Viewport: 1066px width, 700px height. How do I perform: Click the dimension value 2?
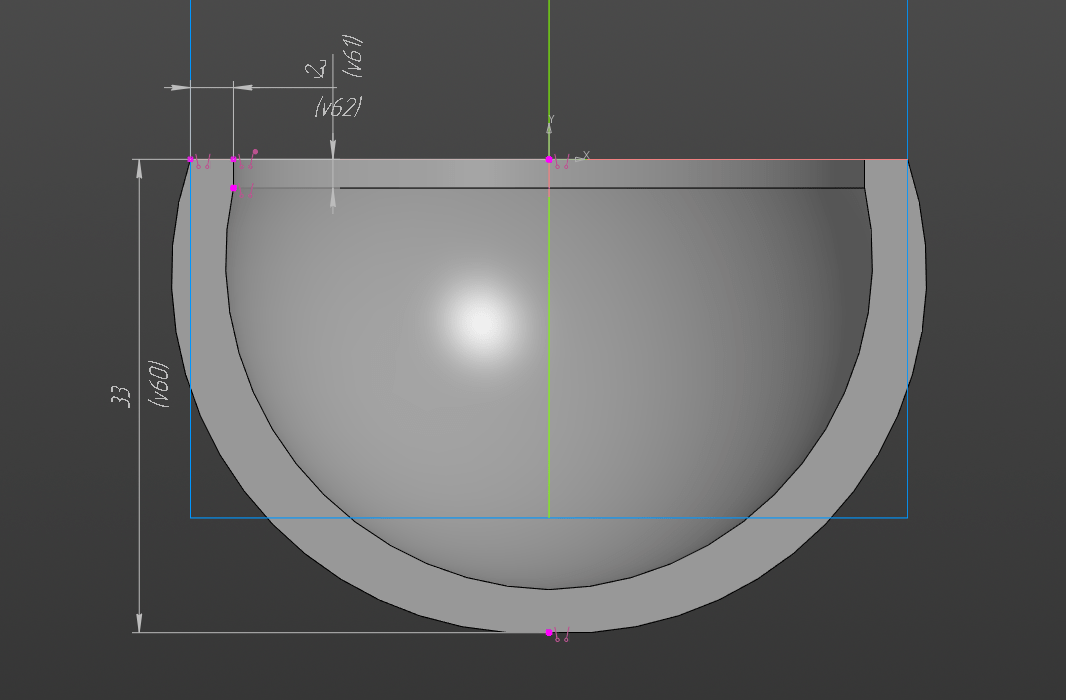pyautogui.click(x=318, y=69)
